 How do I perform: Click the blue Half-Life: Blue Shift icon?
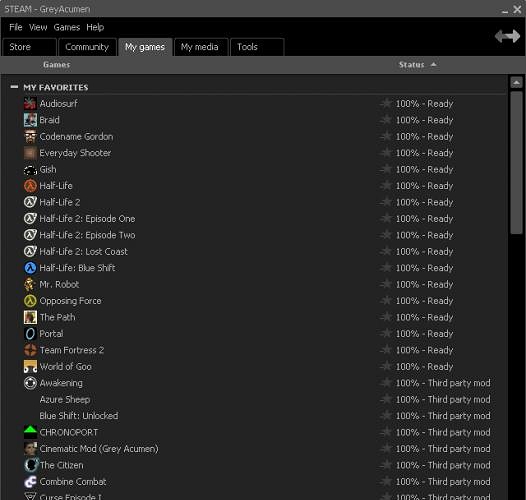click(x=30, y=268)
